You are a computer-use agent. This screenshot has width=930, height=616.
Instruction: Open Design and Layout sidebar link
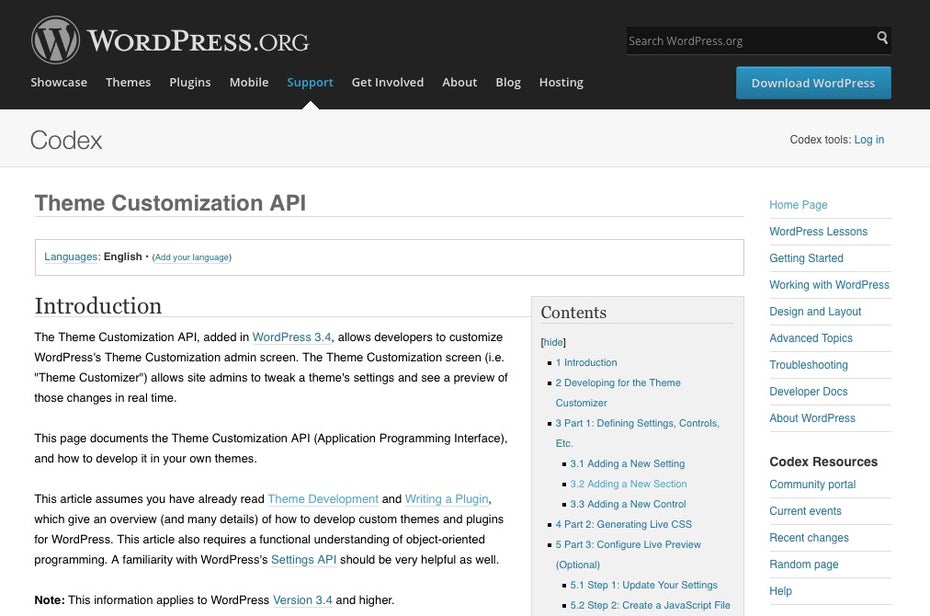[x=815, y=311]
